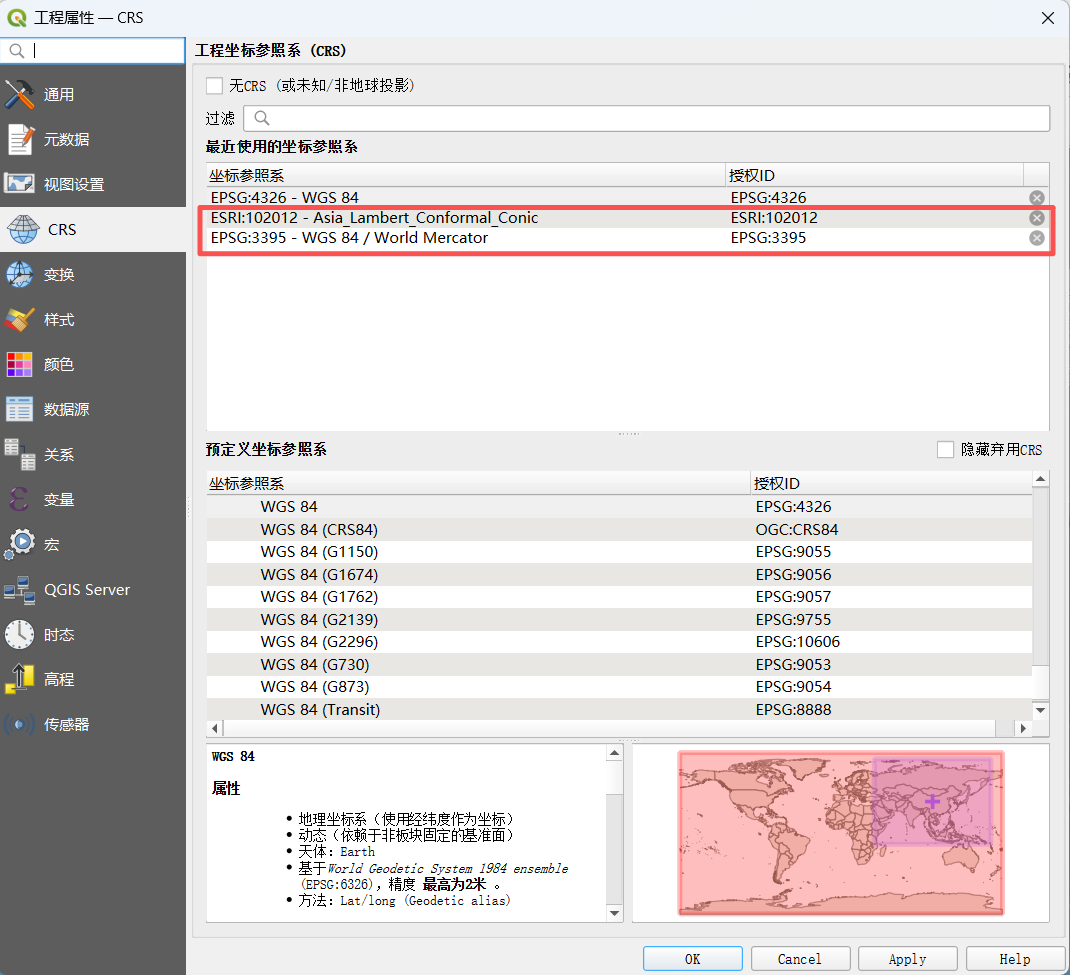Select the WGS 84 (G1762) row
Screen dimensions: 1070x975
[x=619, y=597]
